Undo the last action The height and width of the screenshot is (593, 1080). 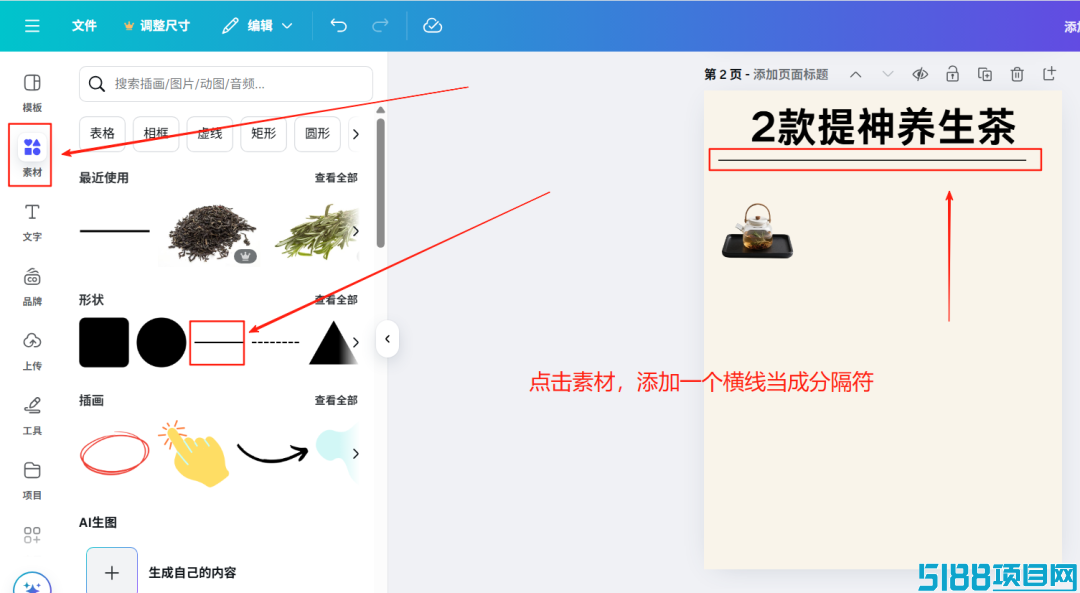pos(338,25)
